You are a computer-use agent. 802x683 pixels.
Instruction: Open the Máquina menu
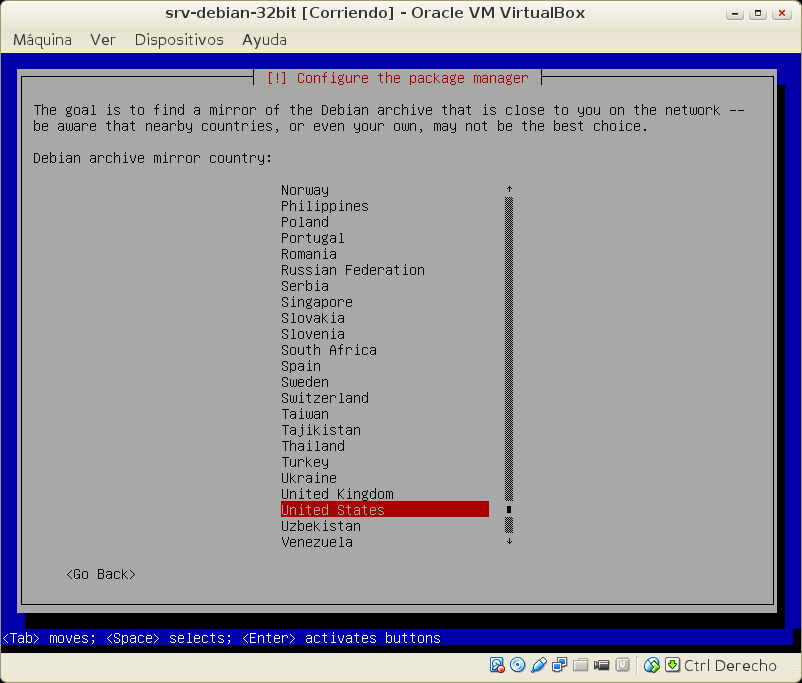(42, 40)
